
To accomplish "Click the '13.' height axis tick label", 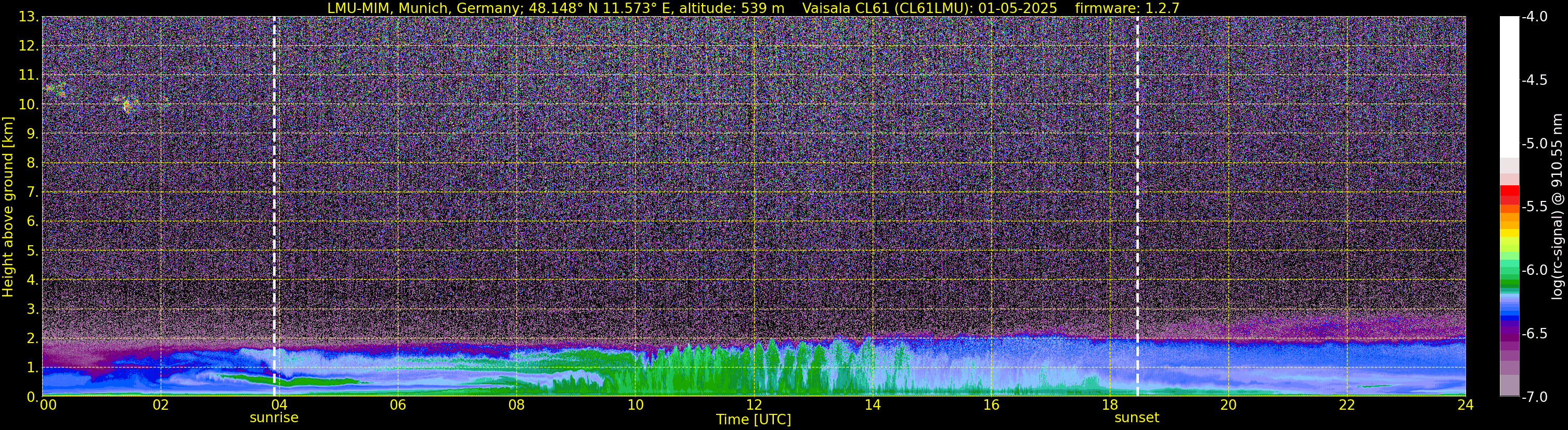I will 29,17.
